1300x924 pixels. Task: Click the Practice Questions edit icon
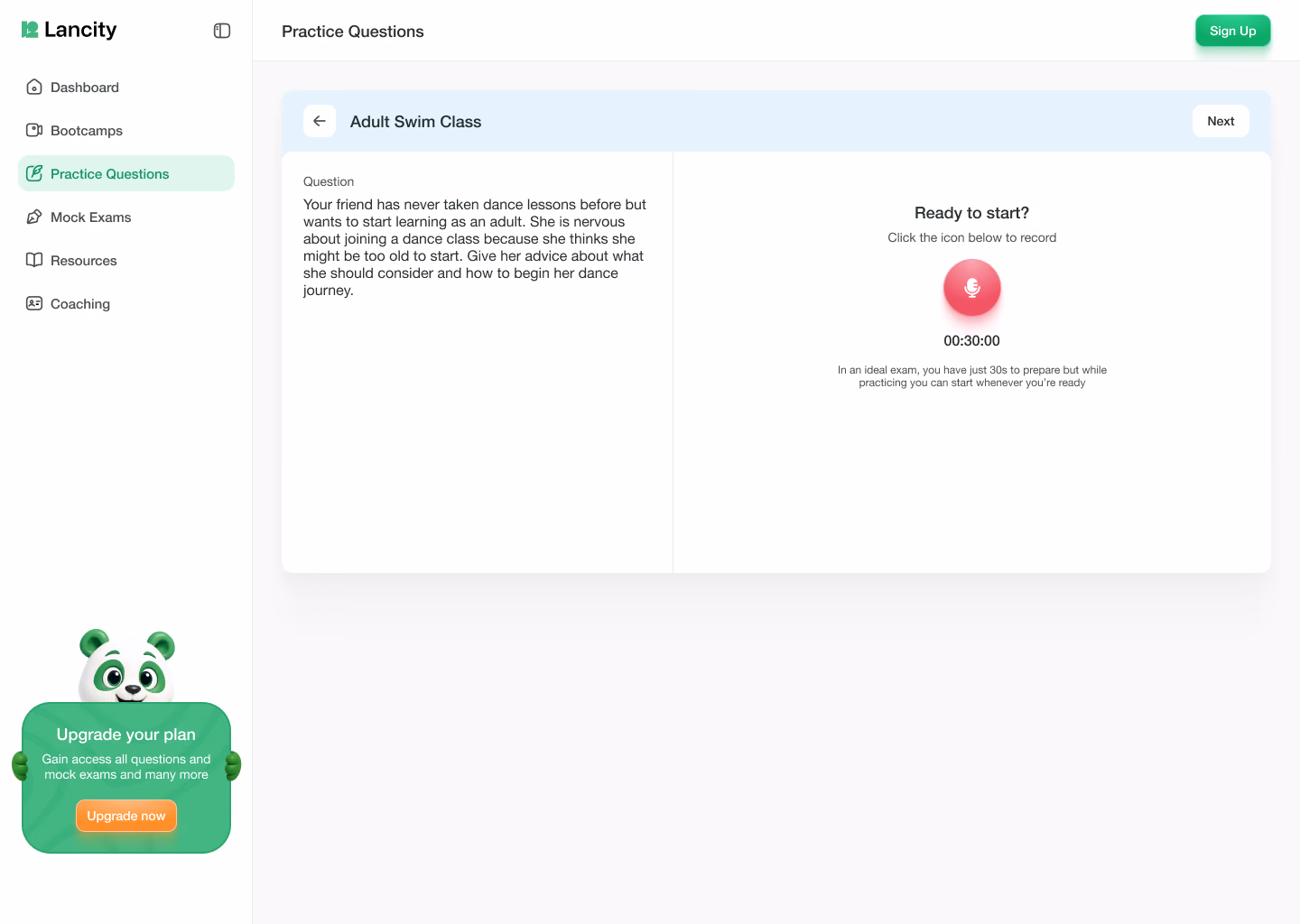coord(34,173)
